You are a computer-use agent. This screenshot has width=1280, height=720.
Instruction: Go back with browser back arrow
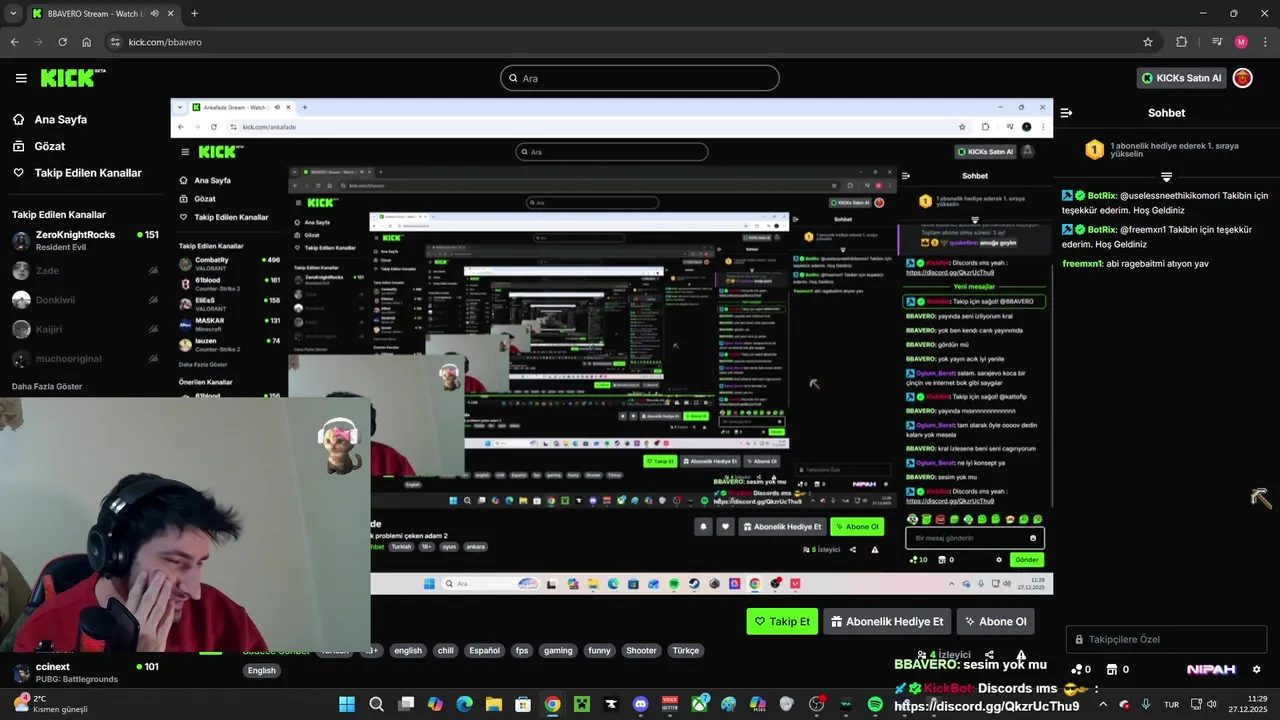click(14, 42)
